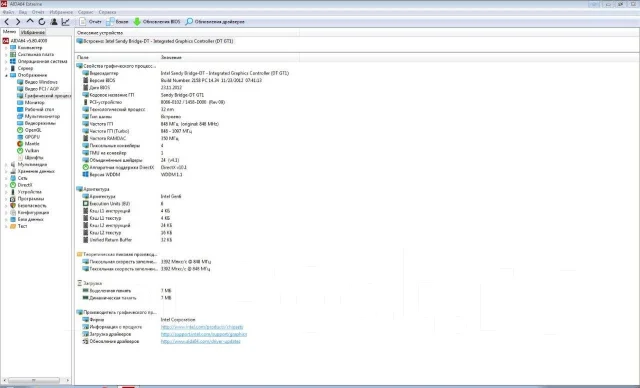This screenshot has width=640, height=388.
Task: Select the Частота RAMDAC field row
Action: pyautogui.click(x=131, y=138)
